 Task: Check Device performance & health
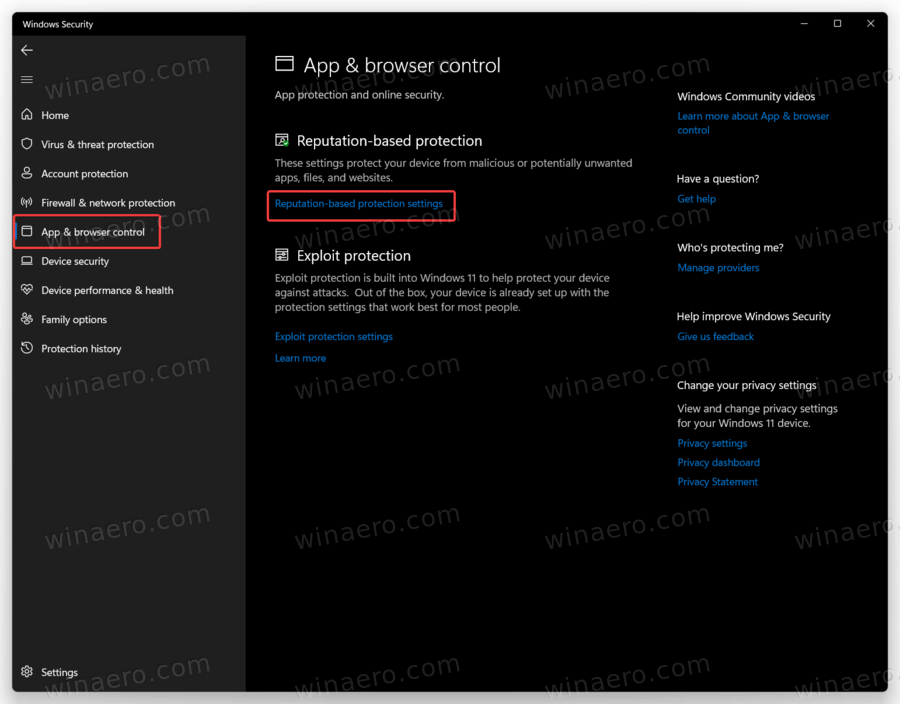106,290
